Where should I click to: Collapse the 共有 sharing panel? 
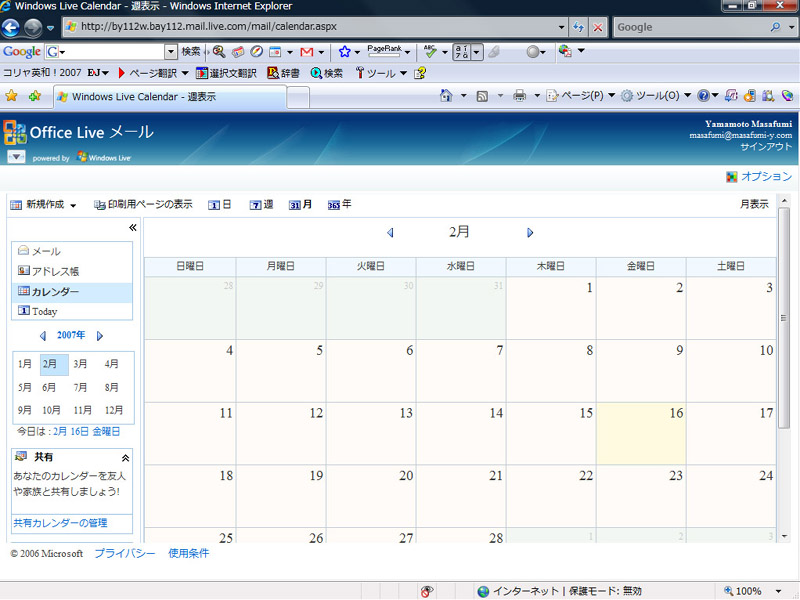point(126,458)
